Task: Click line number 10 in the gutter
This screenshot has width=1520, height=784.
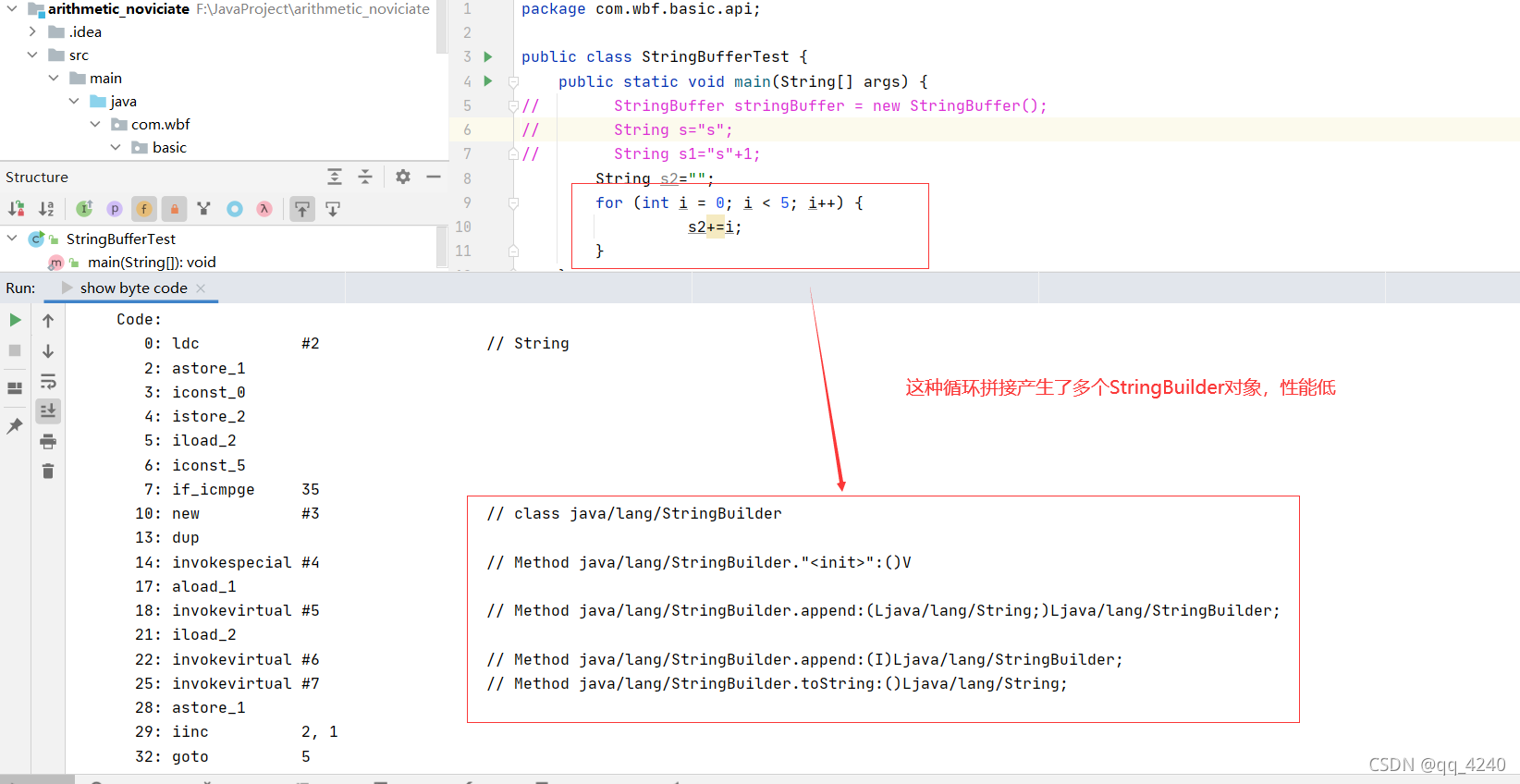Action: tap(463, 227)
